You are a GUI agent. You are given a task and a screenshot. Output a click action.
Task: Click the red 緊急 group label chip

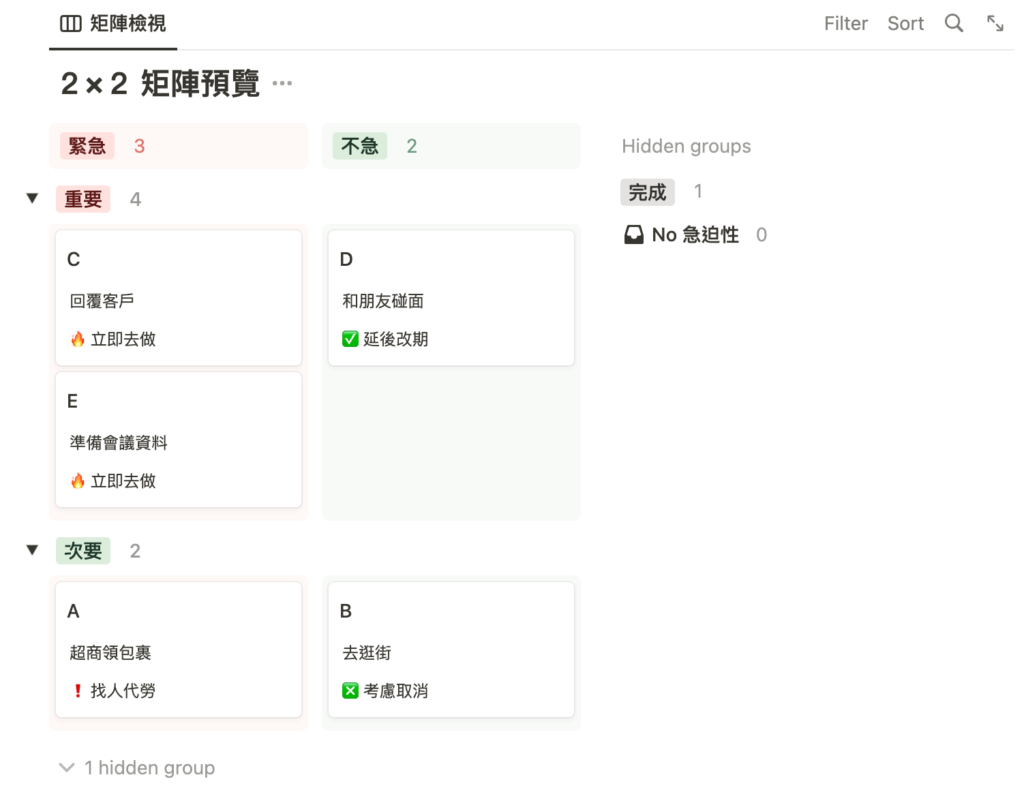(86, 145)
